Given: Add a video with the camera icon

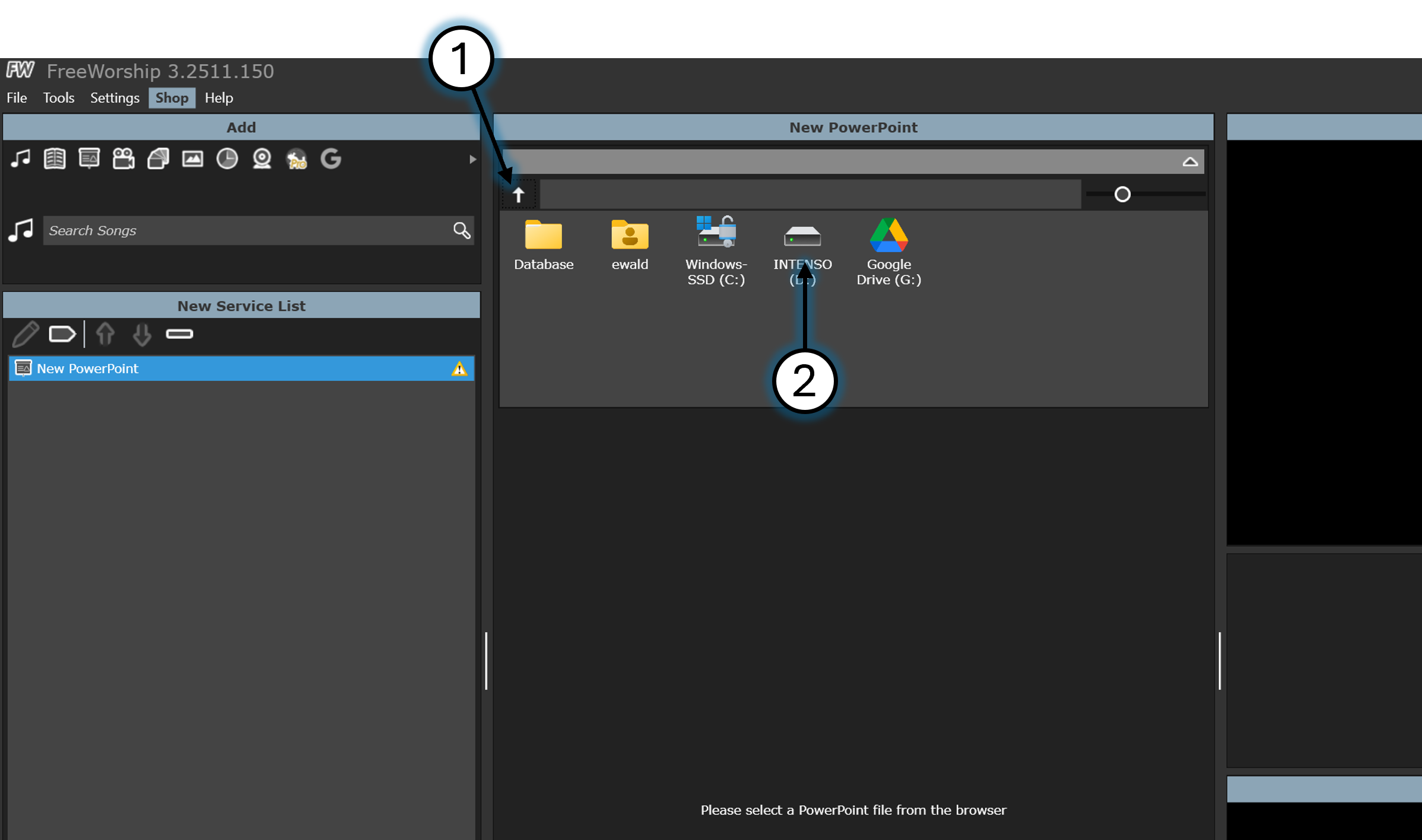Looking at the screenshot, I should 123,159.
